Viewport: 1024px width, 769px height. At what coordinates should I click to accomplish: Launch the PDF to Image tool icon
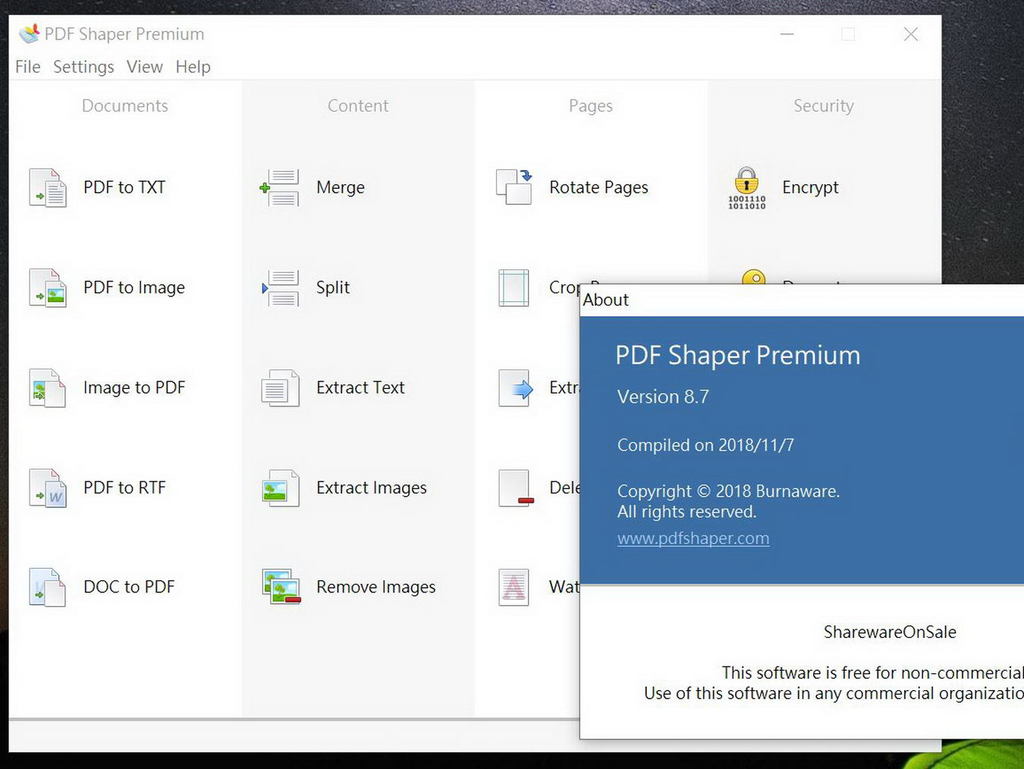coord(48,287)
